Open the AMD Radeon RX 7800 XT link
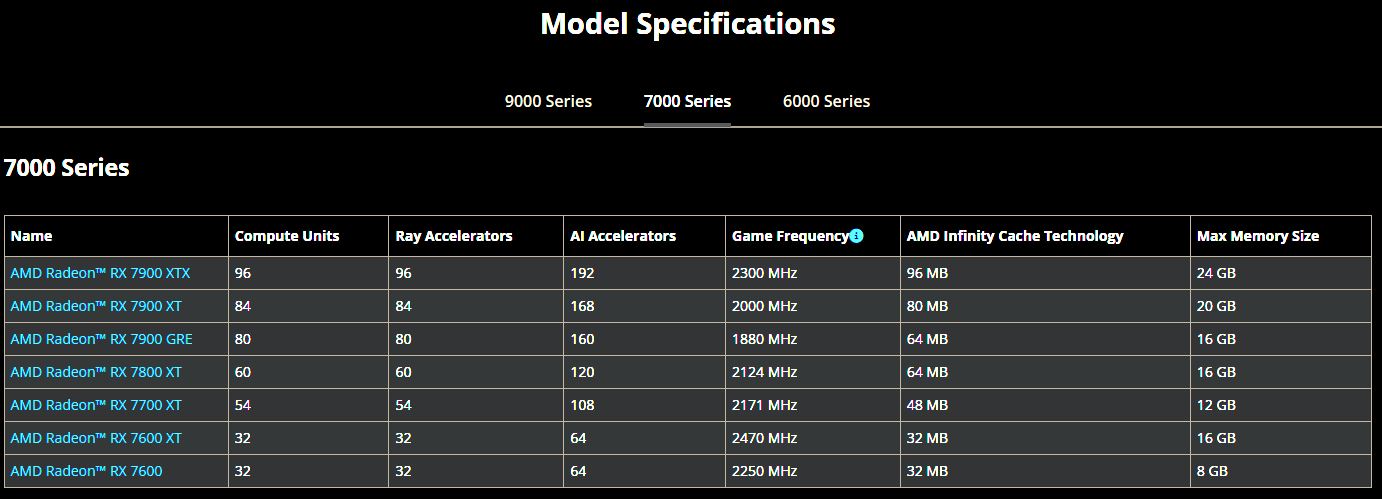This screenshot has height=499, width=1382. click(x=96, y=372)
